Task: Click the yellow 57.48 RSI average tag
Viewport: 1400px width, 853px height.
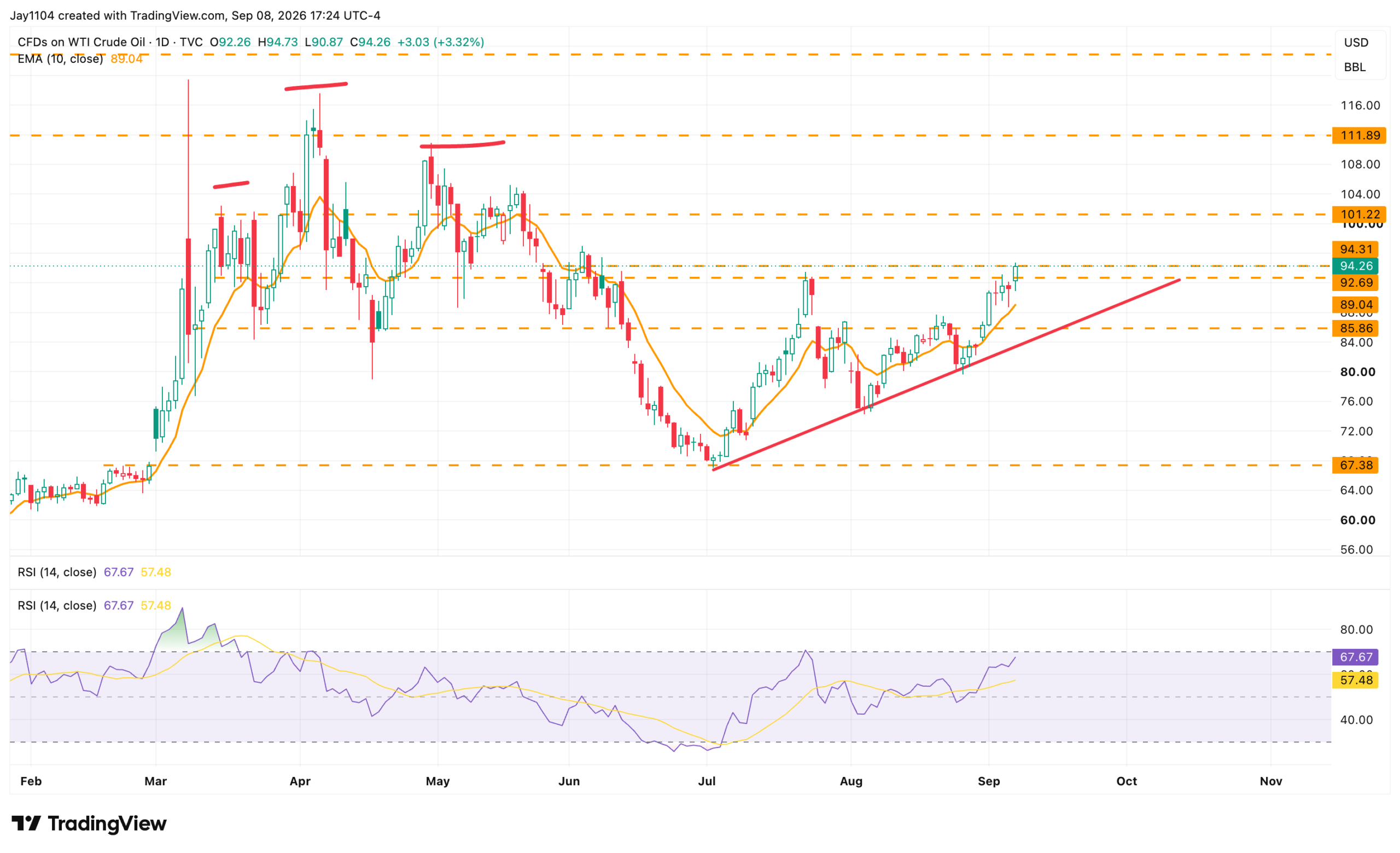Action: [1355, 680]
